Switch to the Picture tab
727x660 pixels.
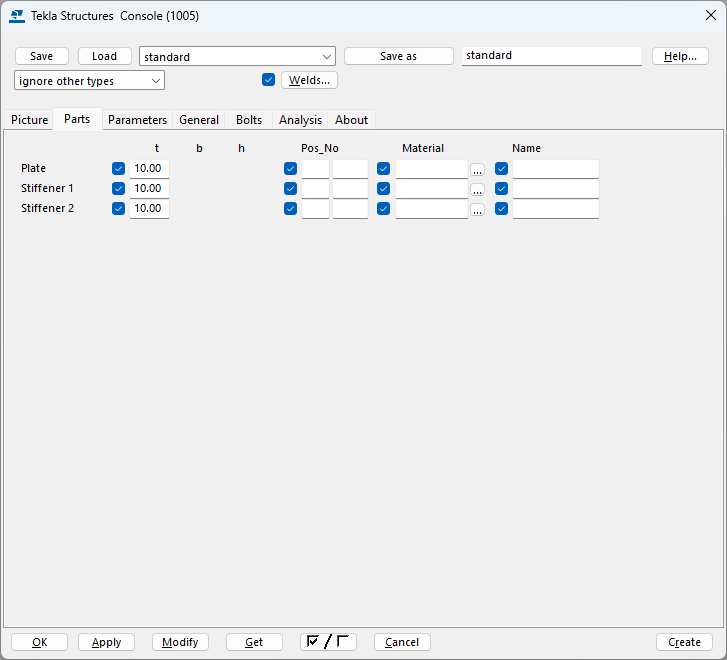point(29,120)
